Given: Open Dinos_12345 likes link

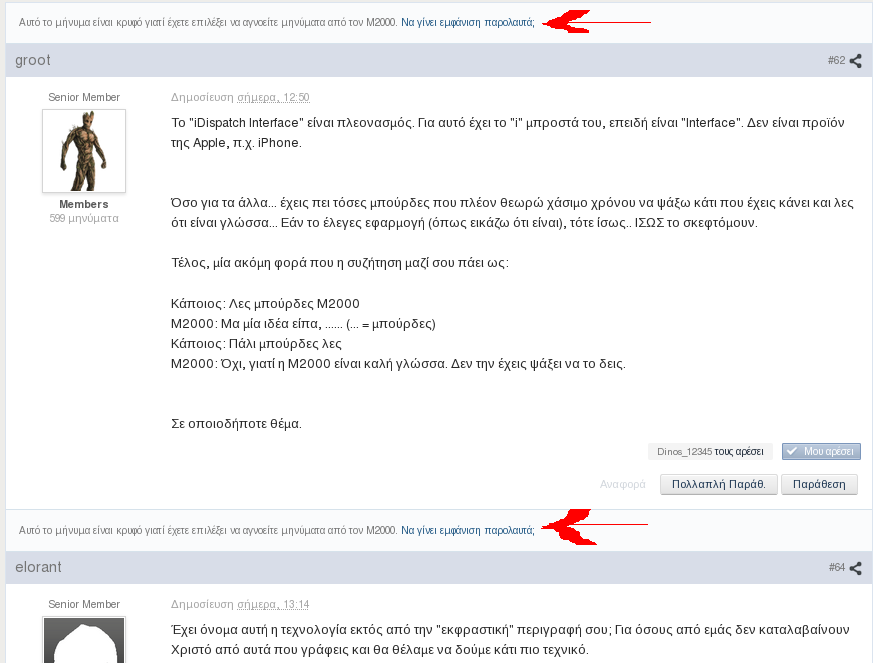Looking at the screenshot, I should (x=684, y=451).
